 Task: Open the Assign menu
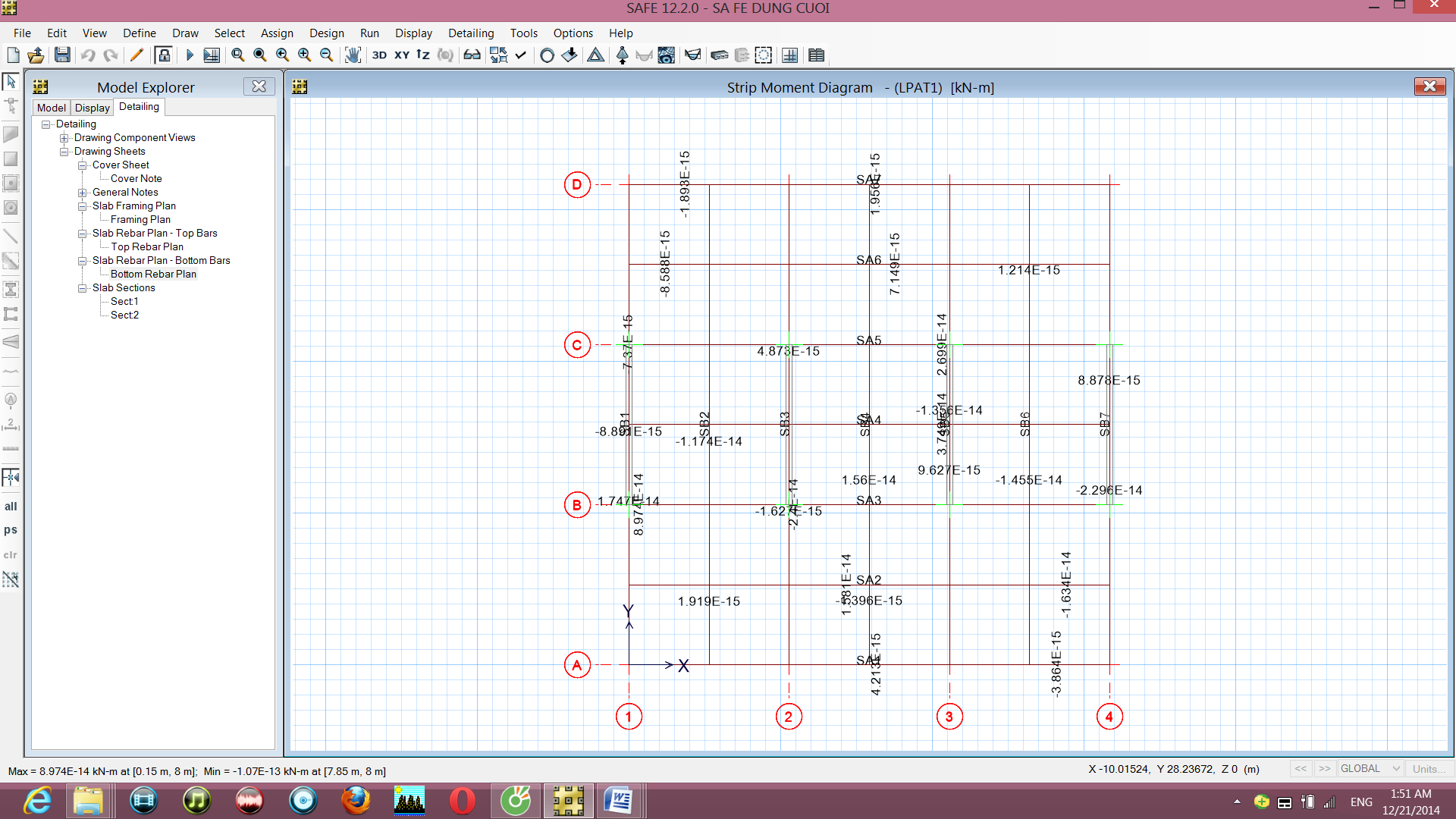point(277,33)
